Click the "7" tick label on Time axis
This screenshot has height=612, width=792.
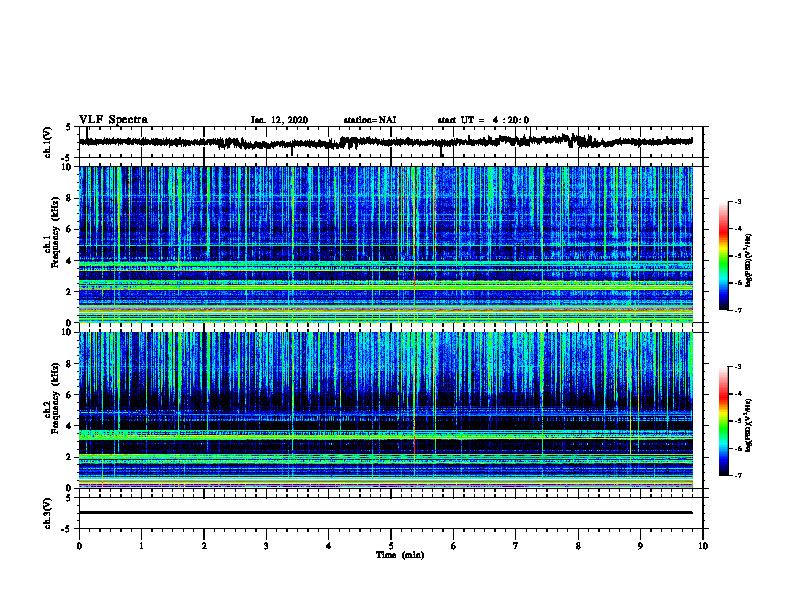pyautogui.click(x=516, y=546)
